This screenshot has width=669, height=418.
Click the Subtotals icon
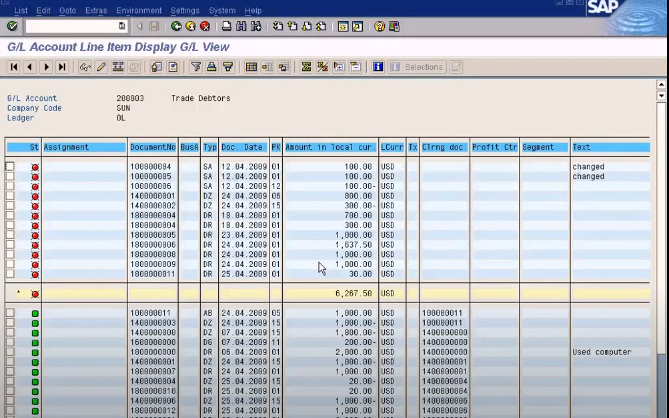[323, 67]
